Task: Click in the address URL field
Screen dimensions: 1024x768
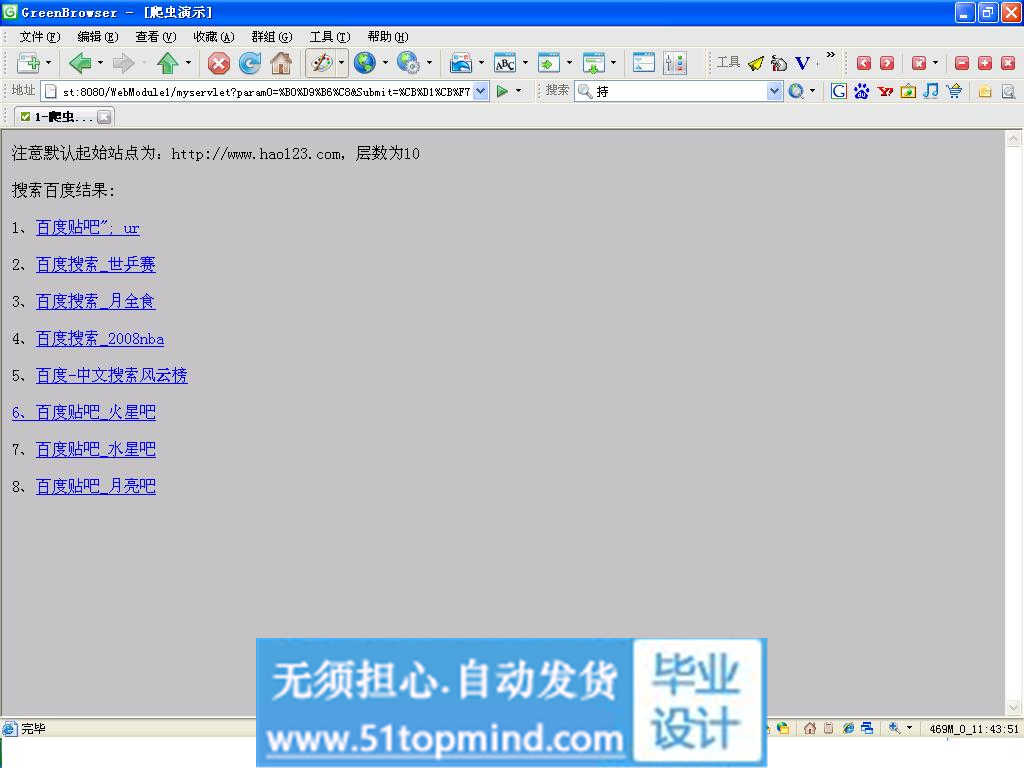Action: [265, 91]
